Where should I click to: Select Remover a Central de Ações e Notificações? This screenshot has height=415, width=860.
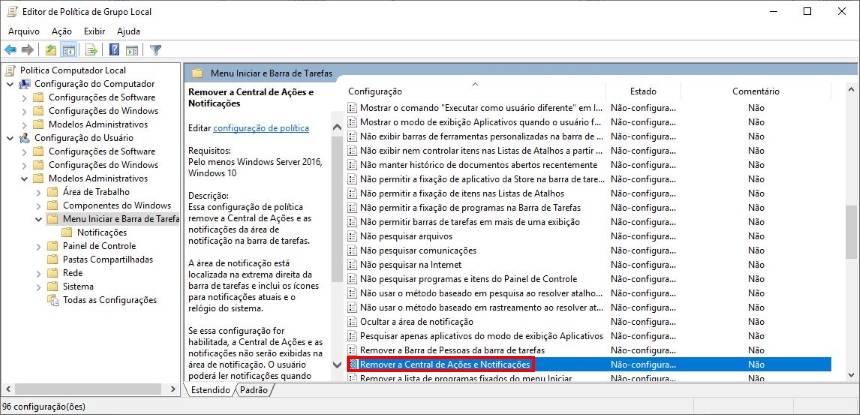tap(590, 364)
